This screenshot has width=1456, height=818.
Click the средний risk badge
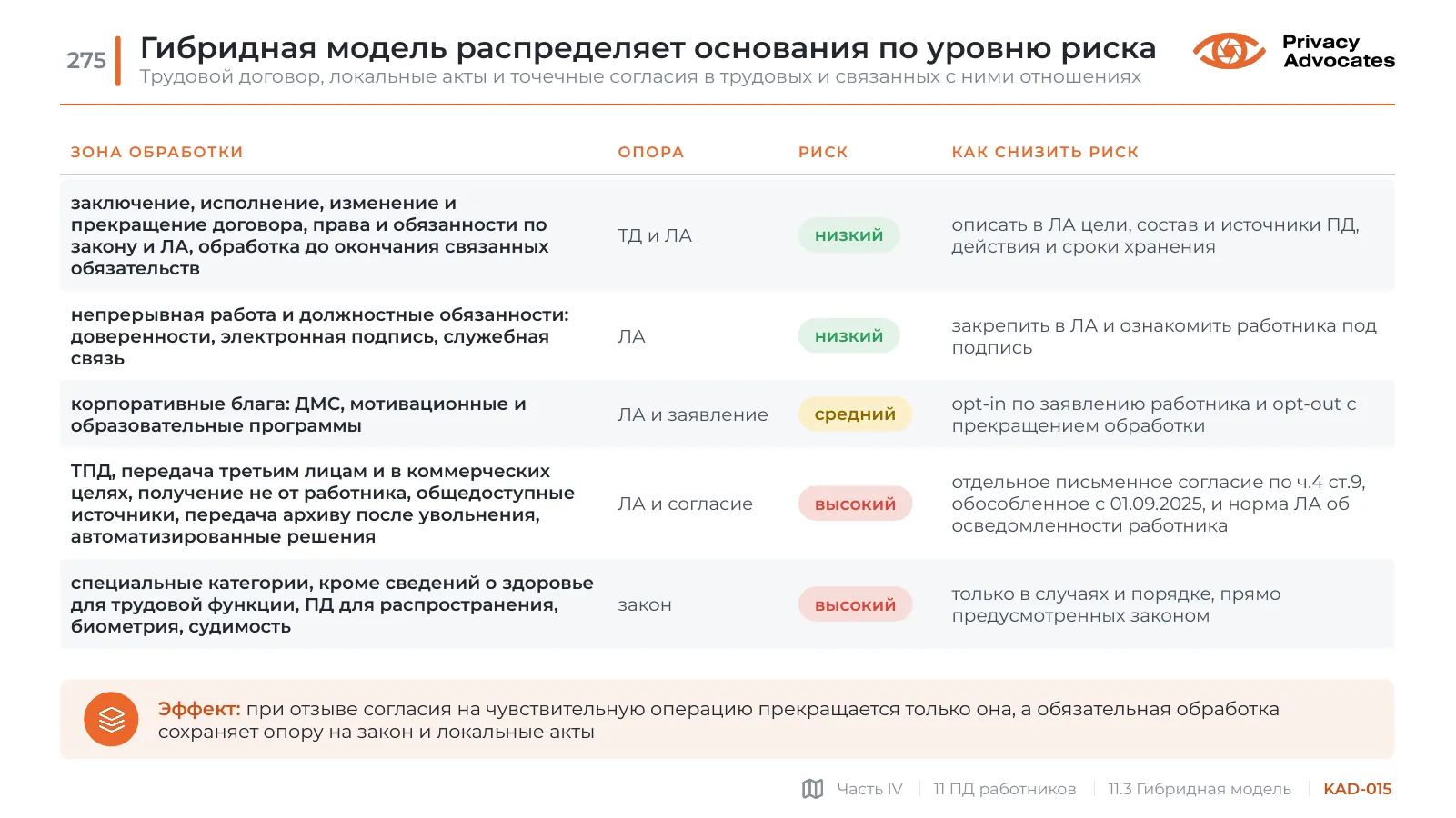pos(855,414)
